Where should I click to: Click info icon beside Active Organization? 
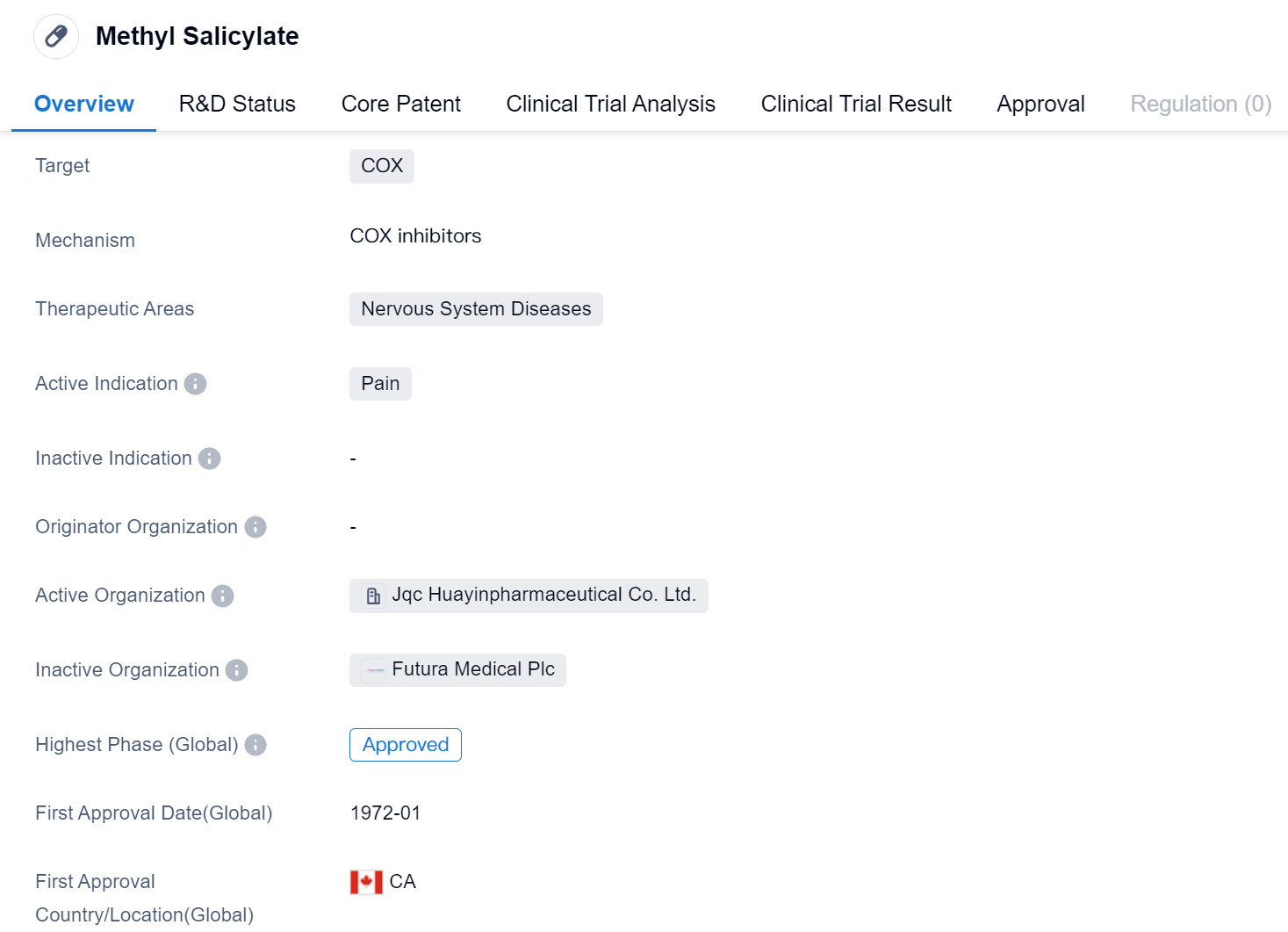tap(223, 596)
